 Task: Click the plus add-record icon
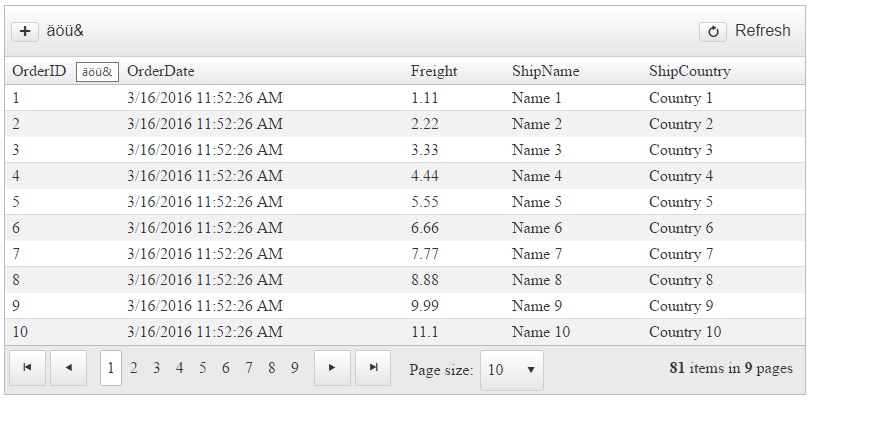(x=25, y=32)
